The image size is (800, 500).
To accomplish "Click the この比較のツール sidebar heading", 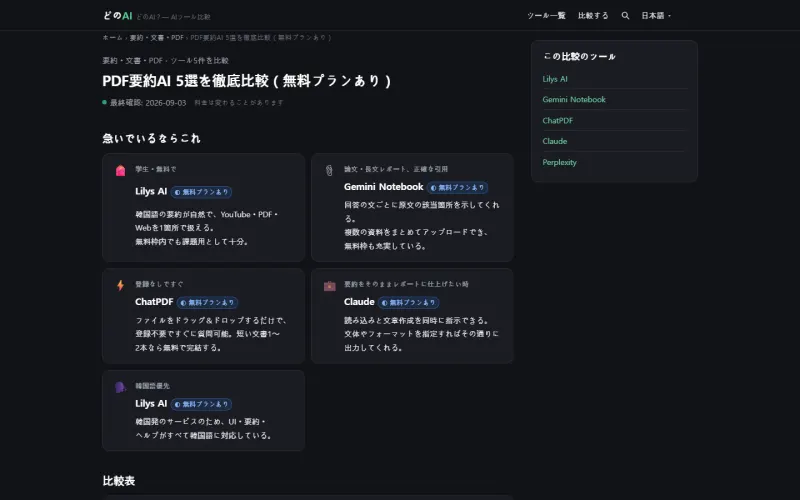I will tap(579, 57).
